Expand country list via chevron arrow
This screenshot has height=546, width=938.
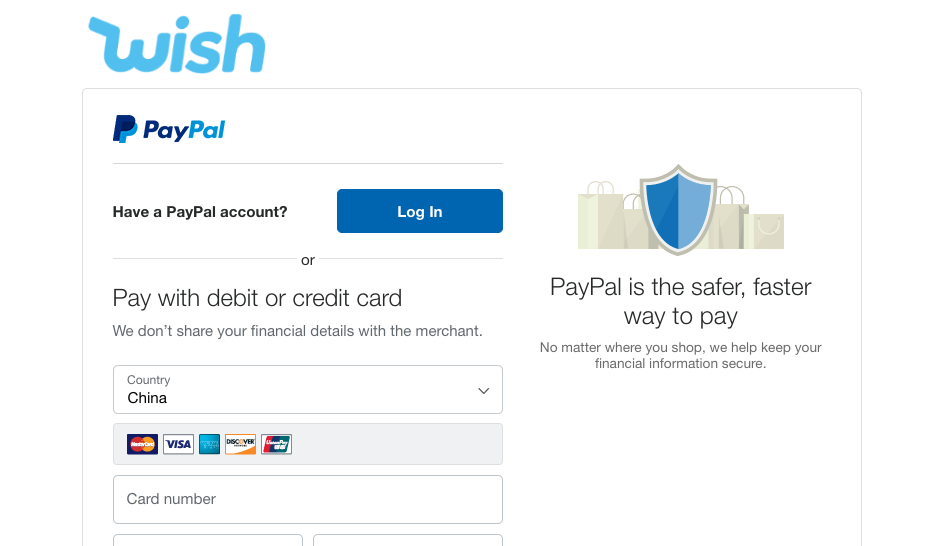pyautogui.click(x=483, y=391)
